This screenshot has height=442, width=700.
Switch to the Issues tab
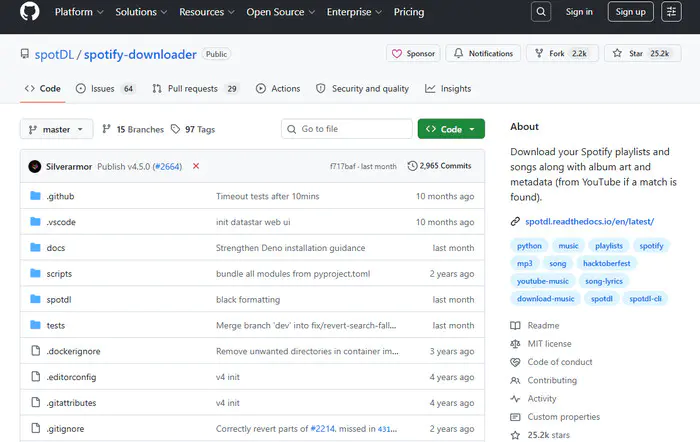pos(105,89)
